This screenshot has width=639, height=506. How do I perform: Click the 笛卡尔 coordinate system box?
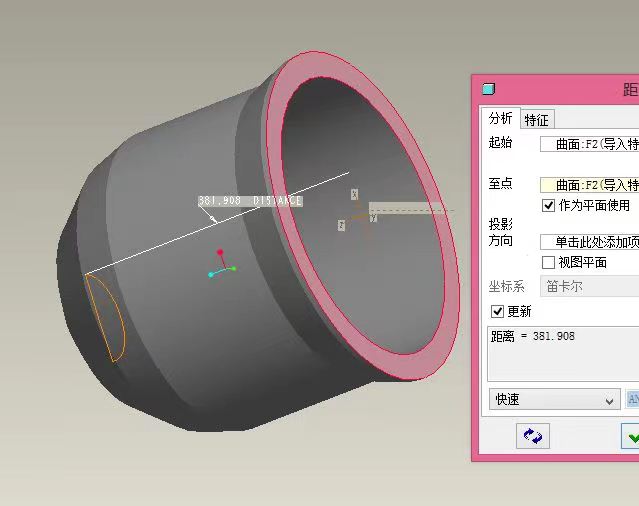tap(589, 286)
